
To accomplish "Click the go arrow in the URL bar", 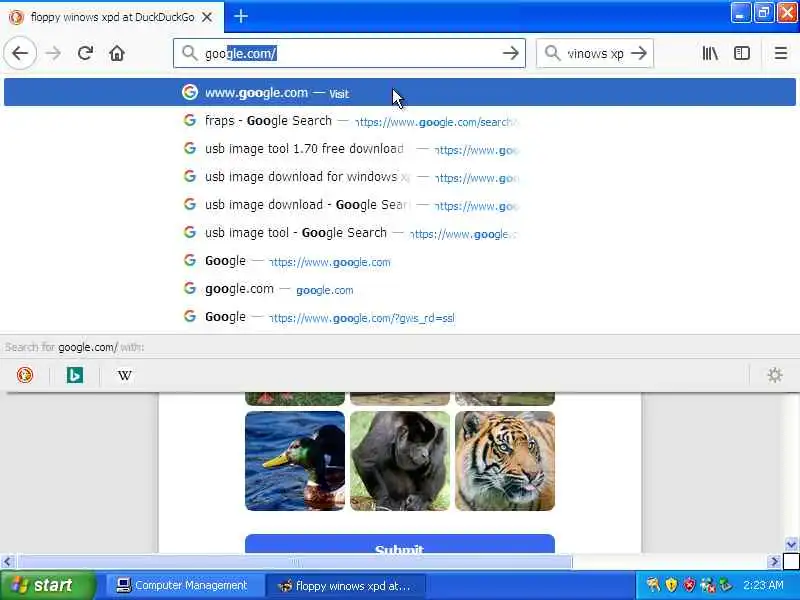I will 510,53.
